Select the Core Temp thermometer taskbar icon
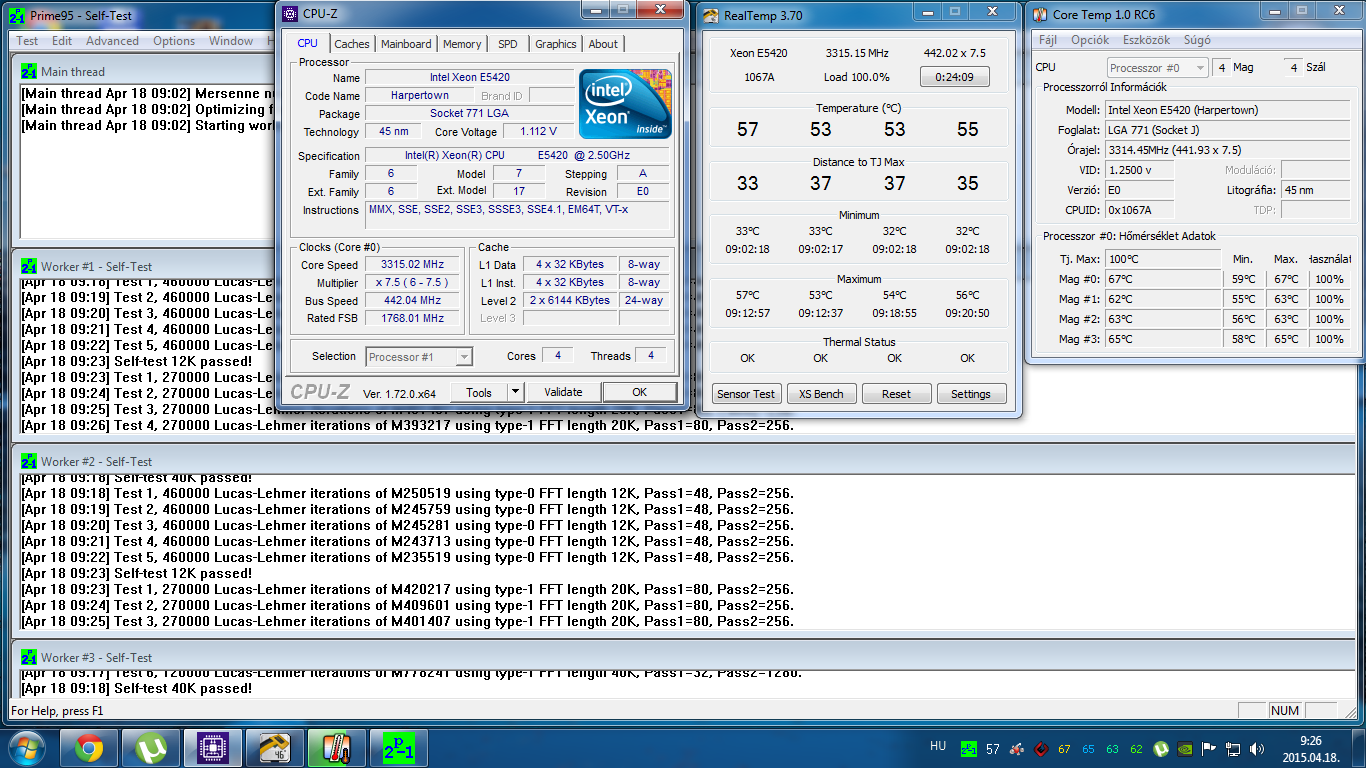The width and height of the screenshot is (1366, 768). click(x=336, y=748)
